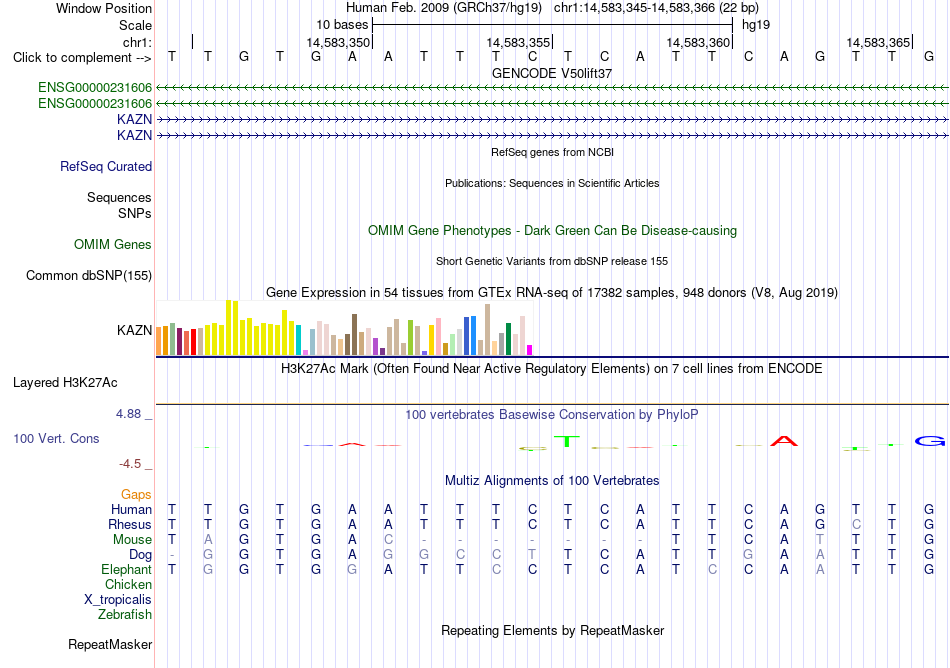Open the 'RefSeq genes from NCBI' title
950x668 pixels.
[x=553, y=153]
